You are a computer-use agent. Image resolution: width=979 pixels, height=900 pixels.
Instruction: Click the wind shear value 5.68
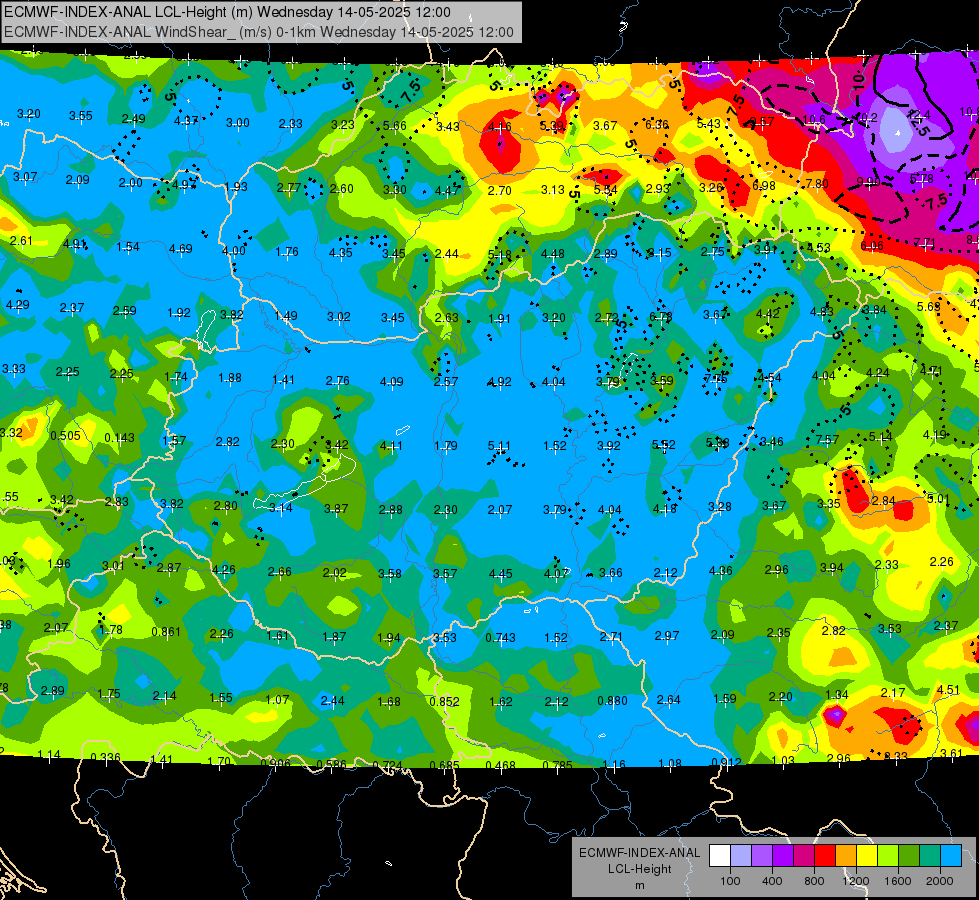click(x=928, y=307)
